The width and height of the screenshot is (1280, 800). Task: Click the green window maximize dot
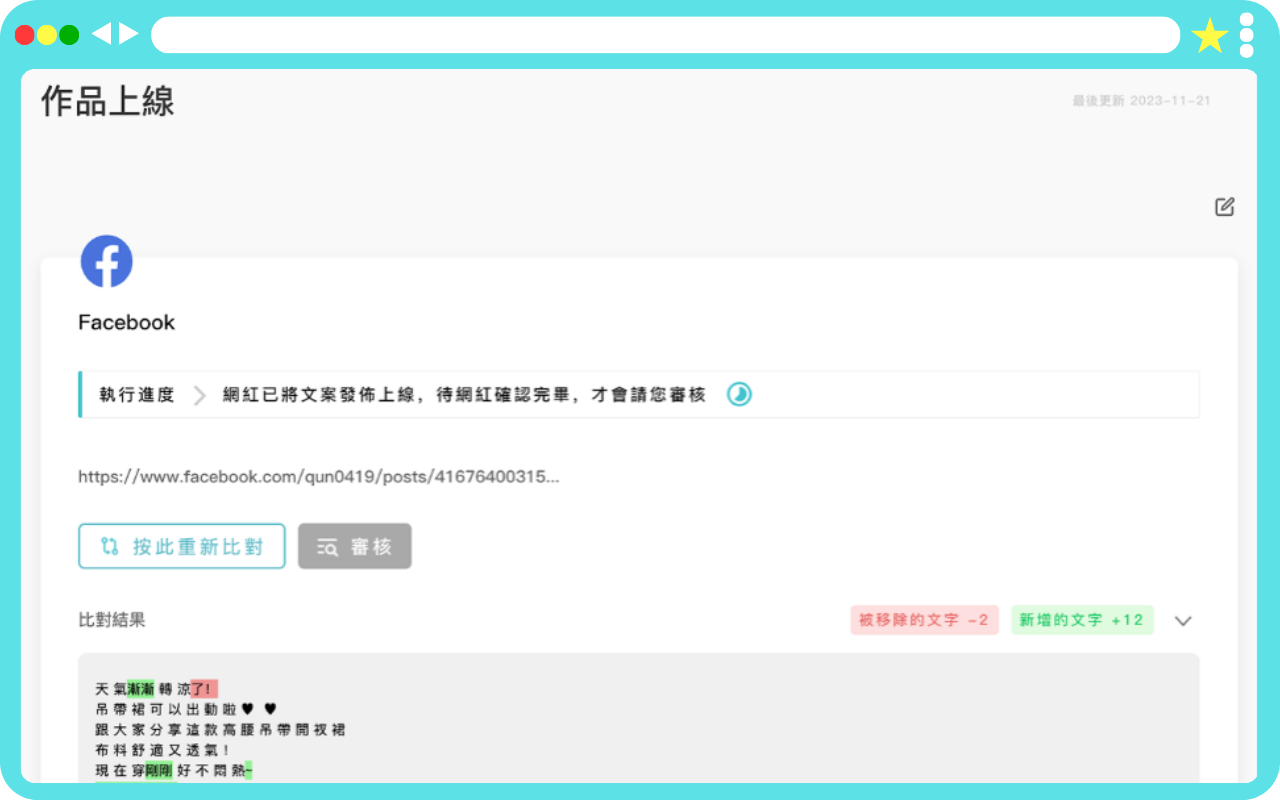(x=69, y=35)
